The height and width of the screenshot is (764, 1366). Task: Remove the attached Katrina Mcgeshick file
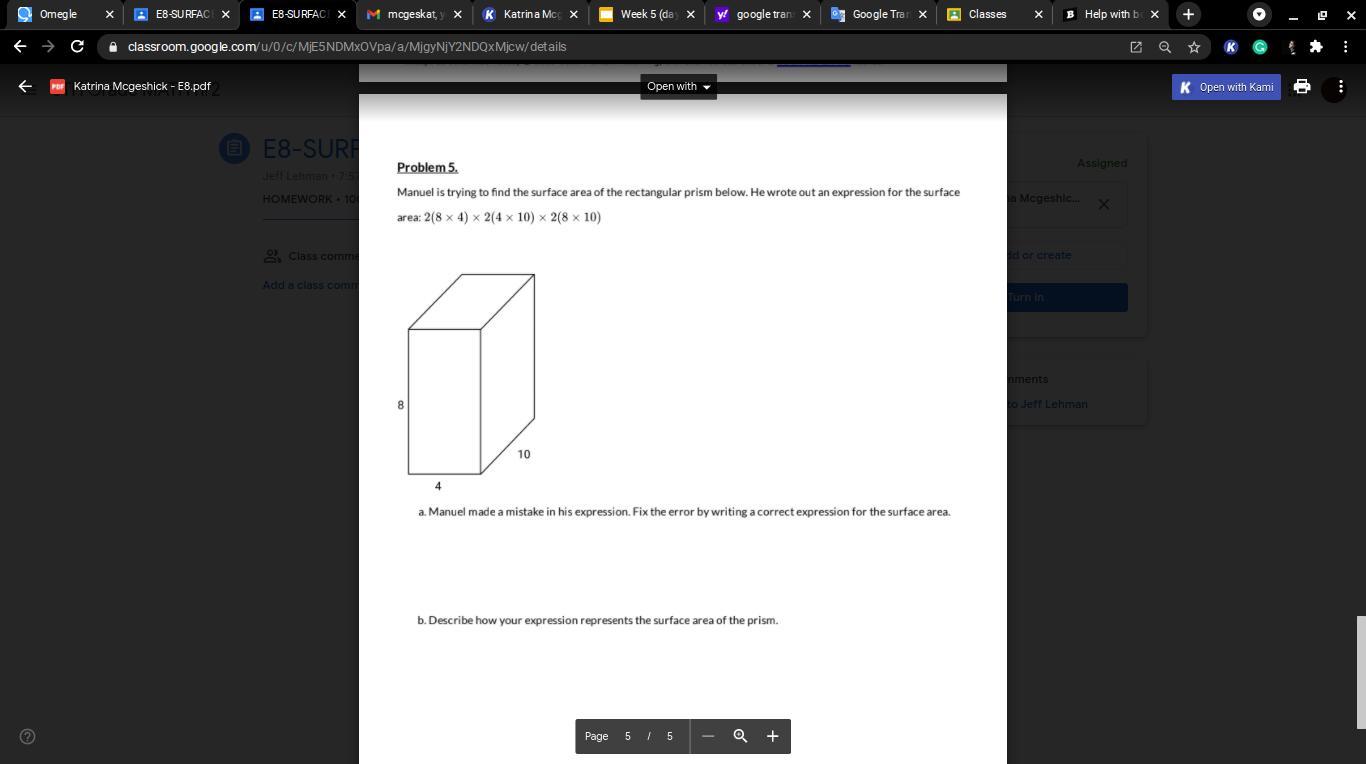(x=1103, y=204)
